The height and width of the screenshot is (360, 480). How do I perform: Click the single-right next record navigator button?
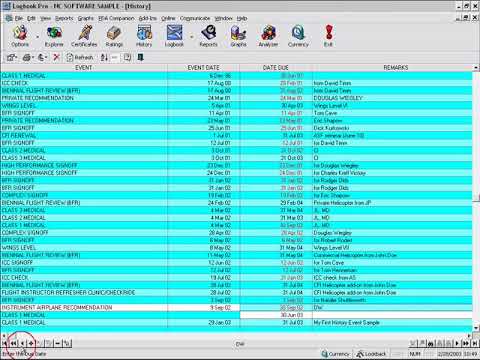point(457,343)
